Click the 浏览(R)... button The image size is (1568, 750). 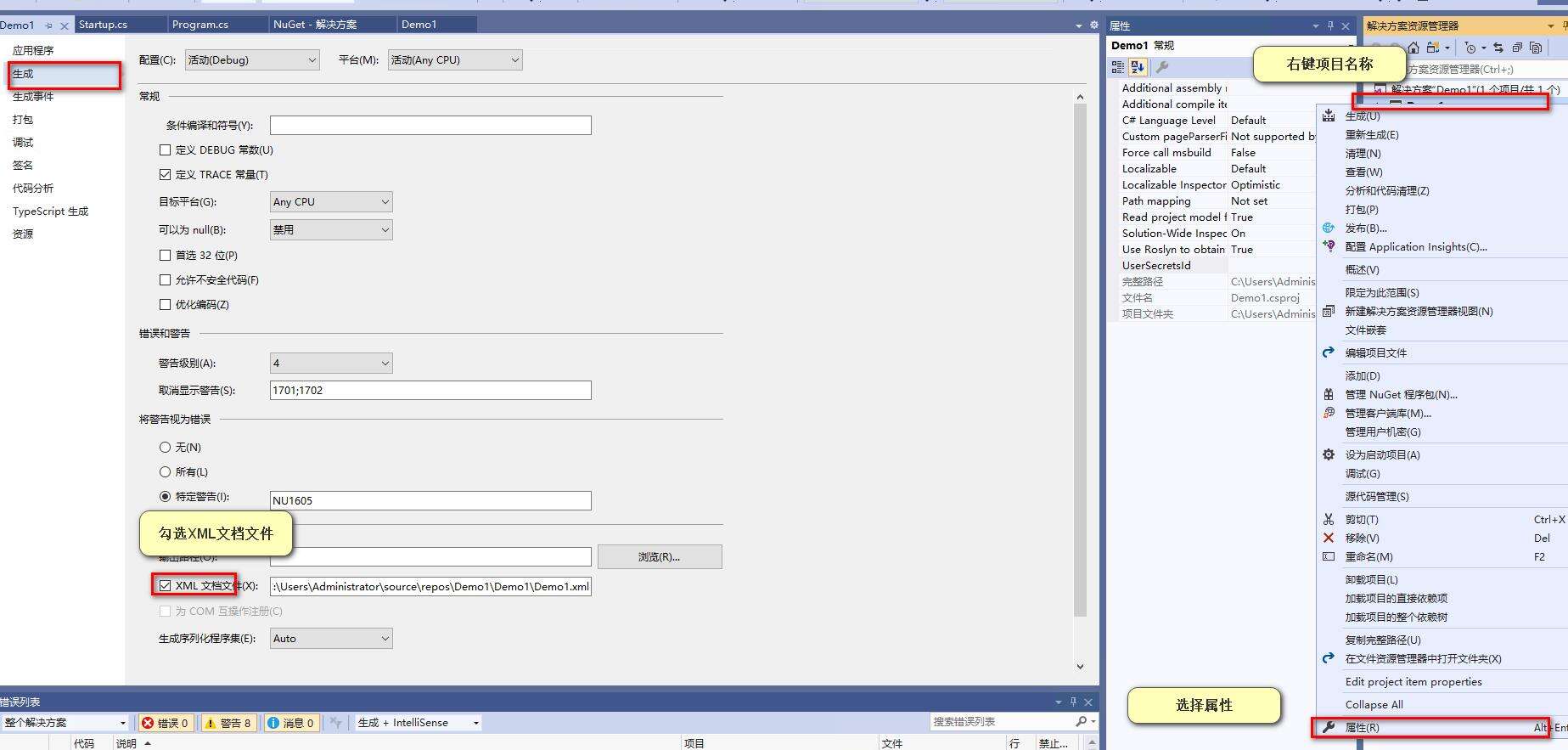tap(659, 557)
